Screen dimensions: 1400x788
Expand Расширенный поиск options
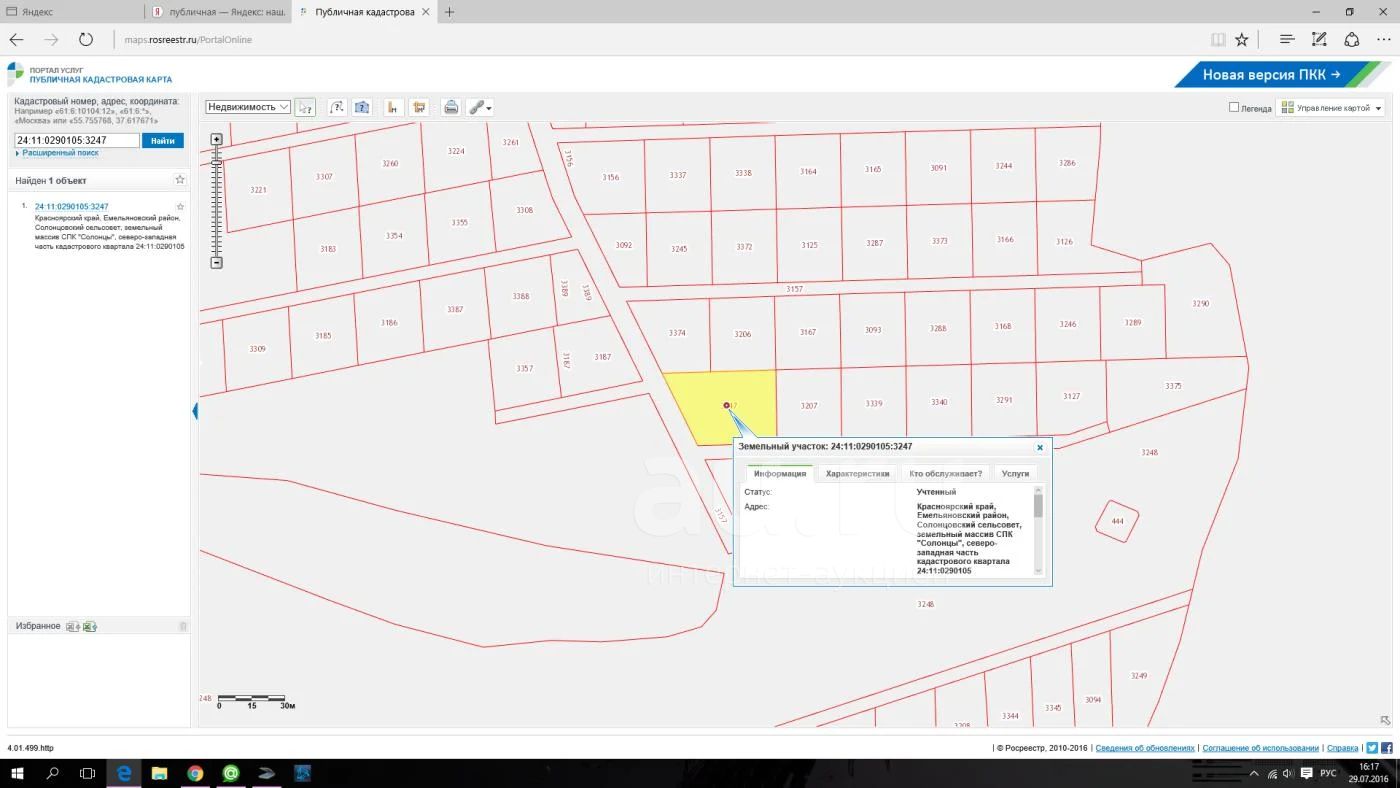coord(60,153)
